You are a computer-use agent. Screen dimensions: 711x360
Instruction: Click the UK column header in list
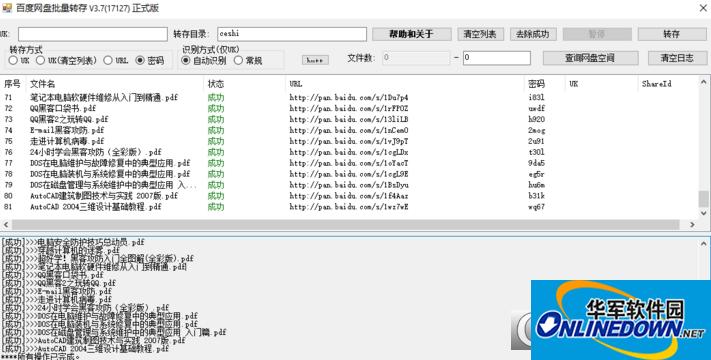point(574,84)
